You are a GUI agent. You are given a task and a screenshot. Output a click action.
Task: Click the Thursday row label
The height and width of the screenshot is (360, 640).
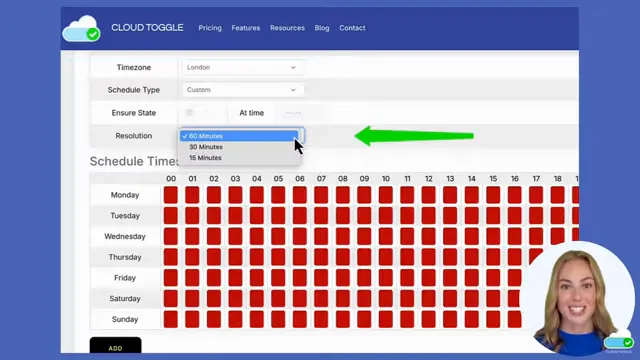[125, 257]
